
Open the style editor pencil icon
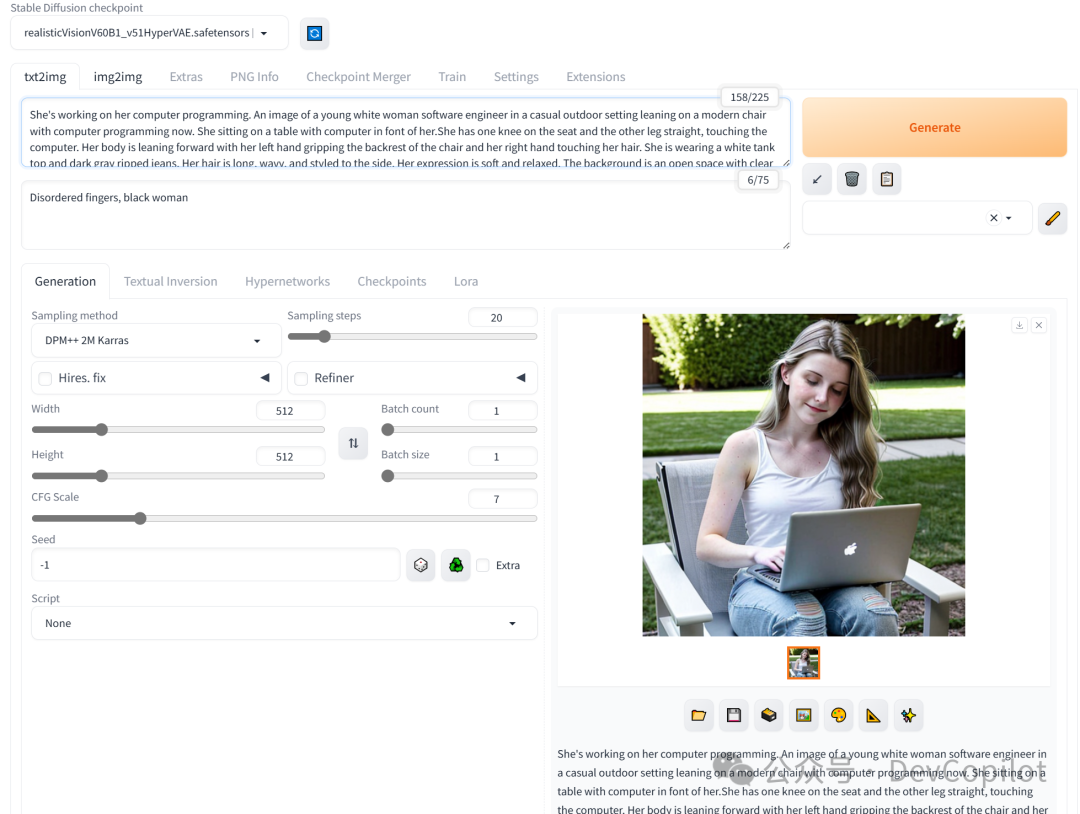(1052, 218)
